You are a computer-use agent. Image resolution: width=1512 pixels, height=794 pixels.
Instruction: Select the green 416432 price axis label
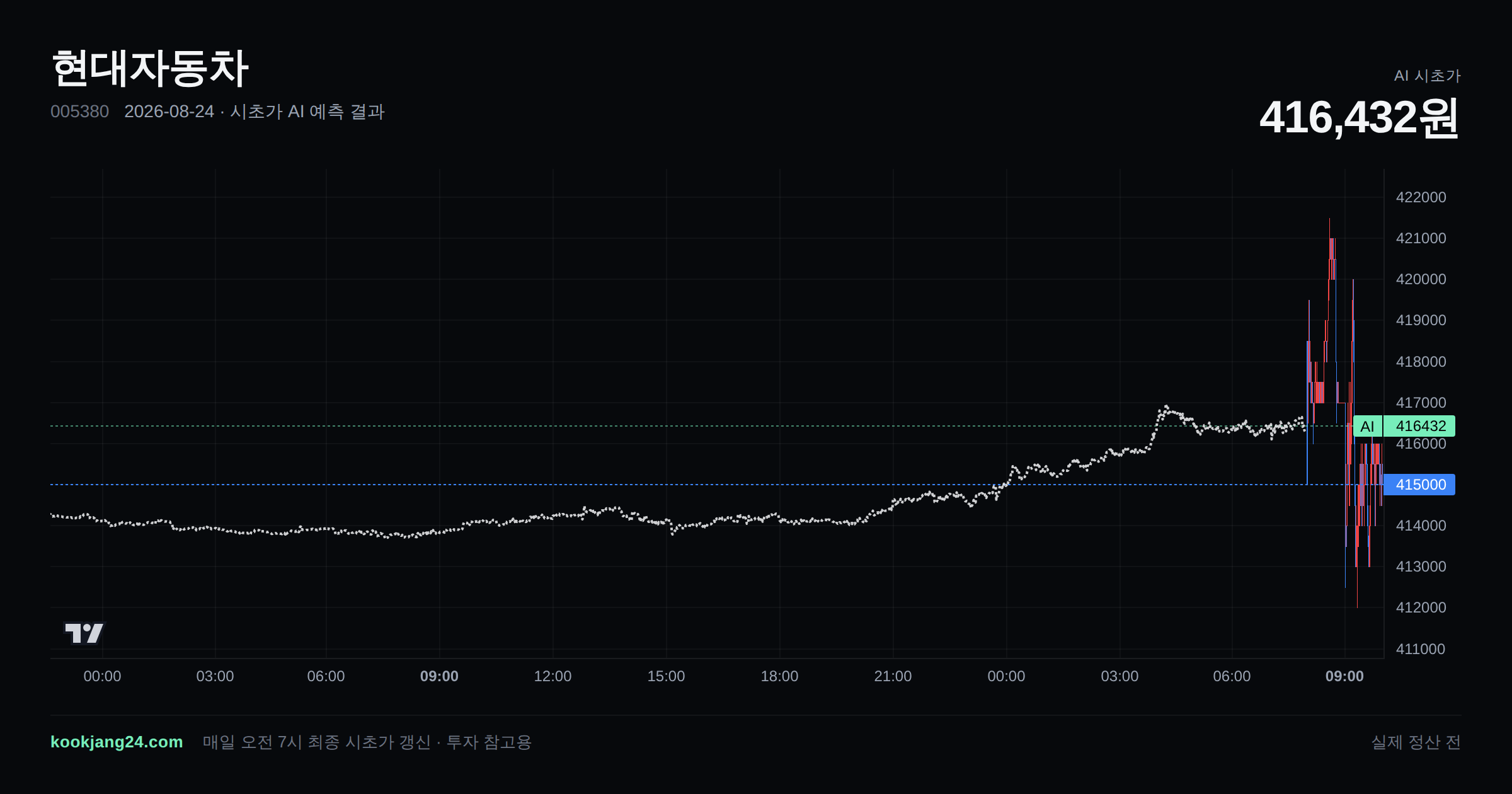point(1419,426)
